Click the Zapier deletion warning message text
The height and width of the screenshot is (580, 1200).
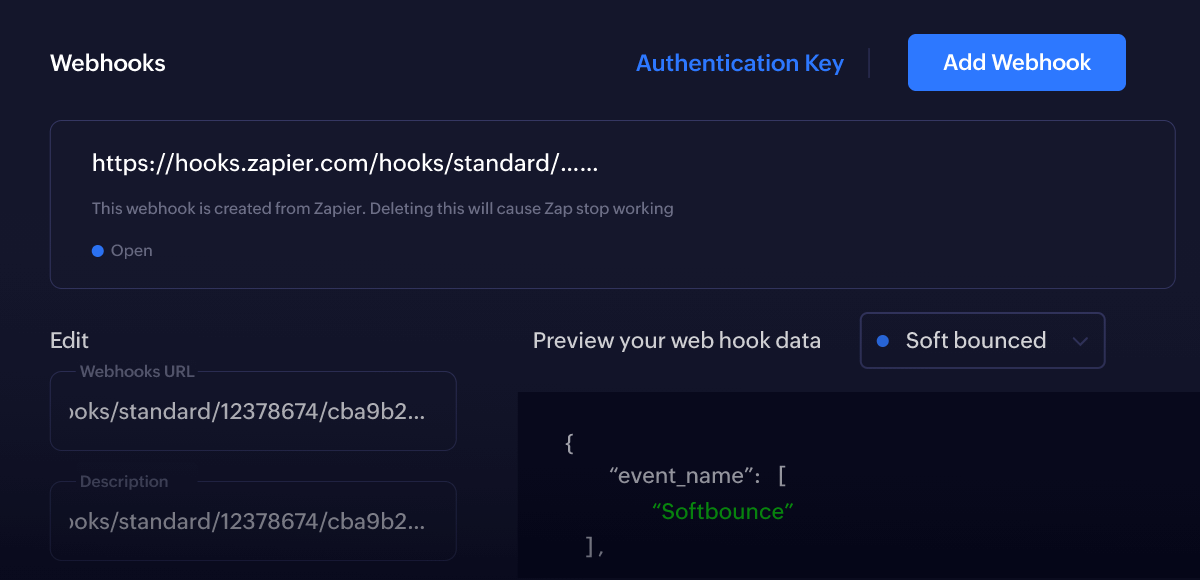[383, 208]
